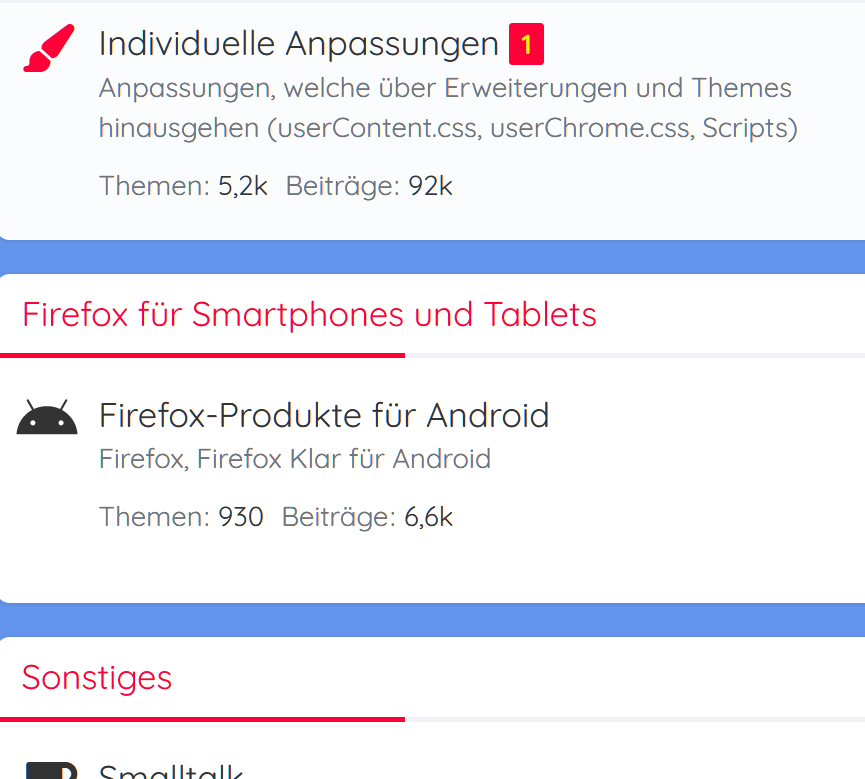Click red underline beneath Sonstiges heading

pyautogui.click(x=202, y=718)
